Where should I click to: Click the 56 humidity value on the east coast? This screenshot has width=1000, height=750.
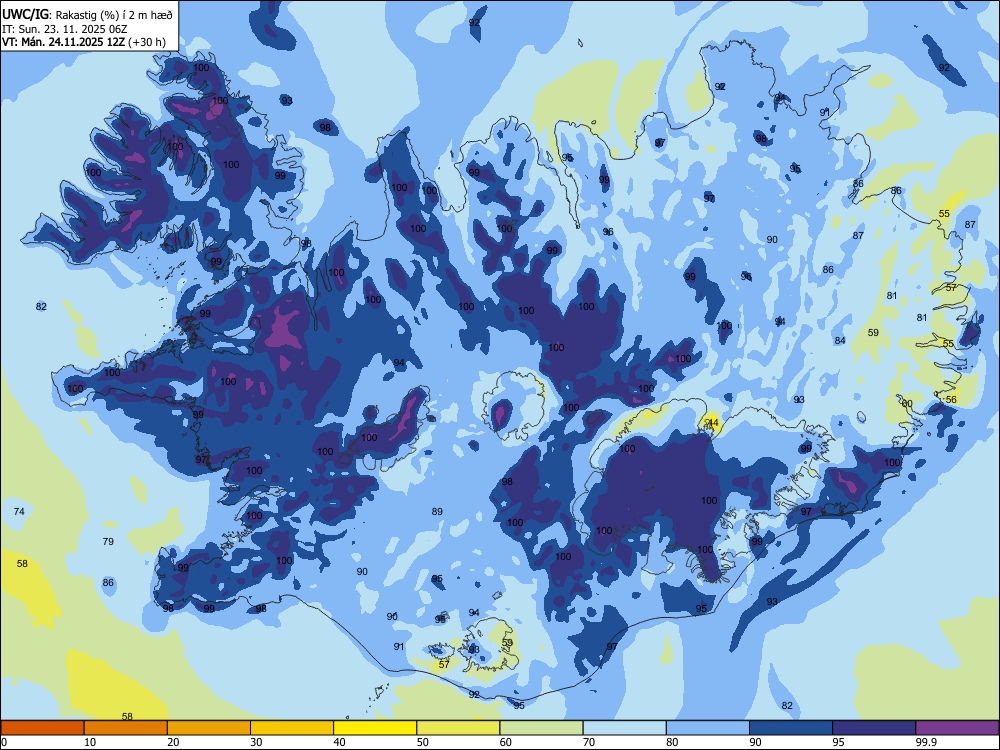coord(951,399)
